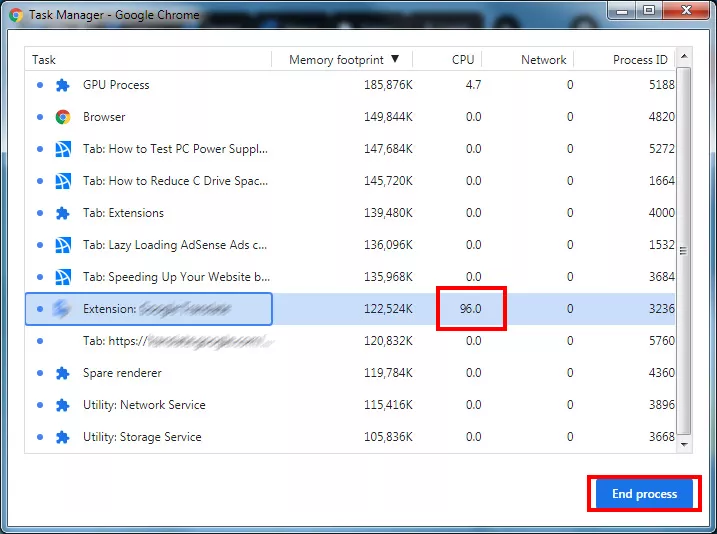Select the Tab: Extensions row
This screenshot has width=717, height=534.
tap(350, 213)
